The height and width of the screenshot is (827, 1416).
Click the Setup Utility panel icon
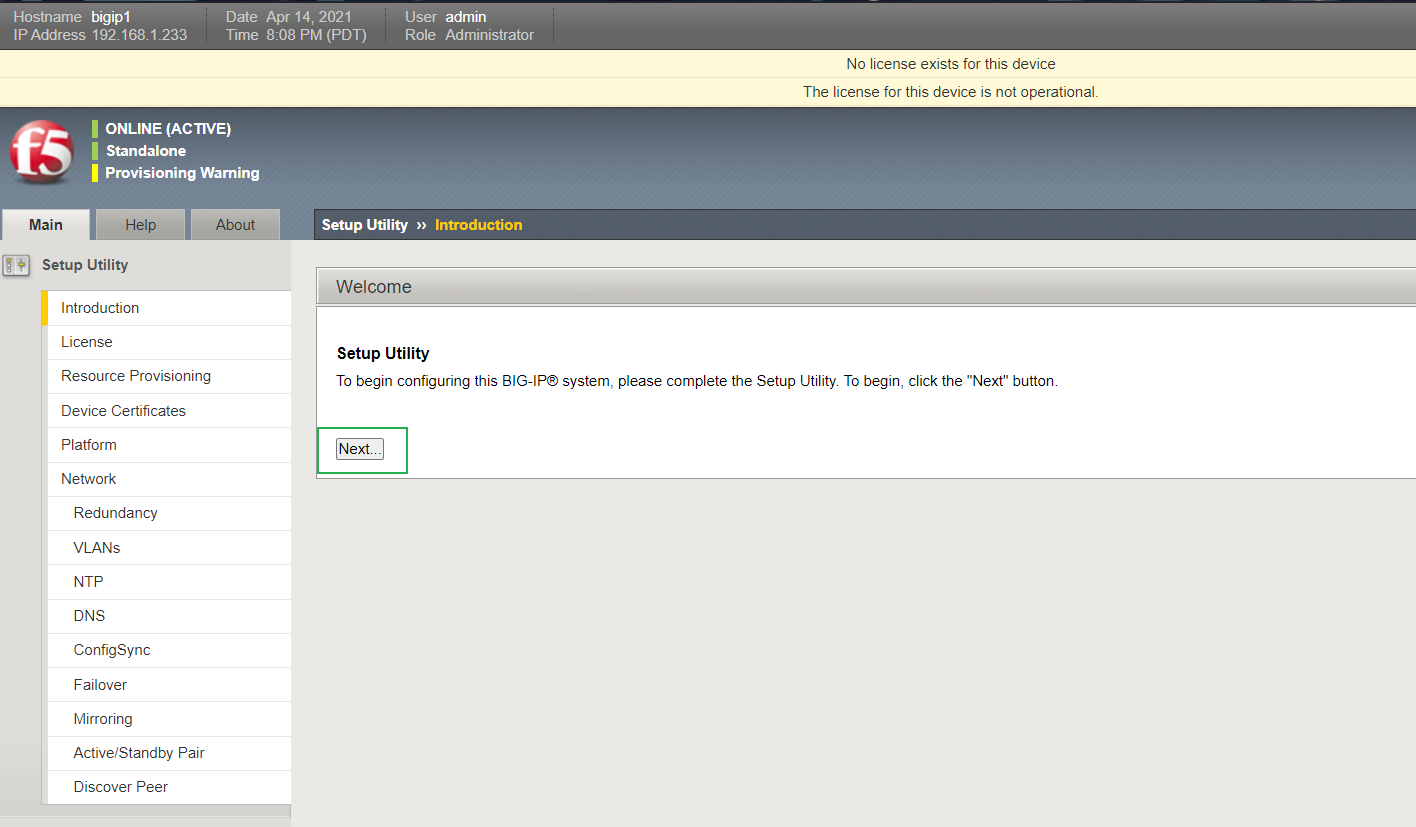coord(16,265)
